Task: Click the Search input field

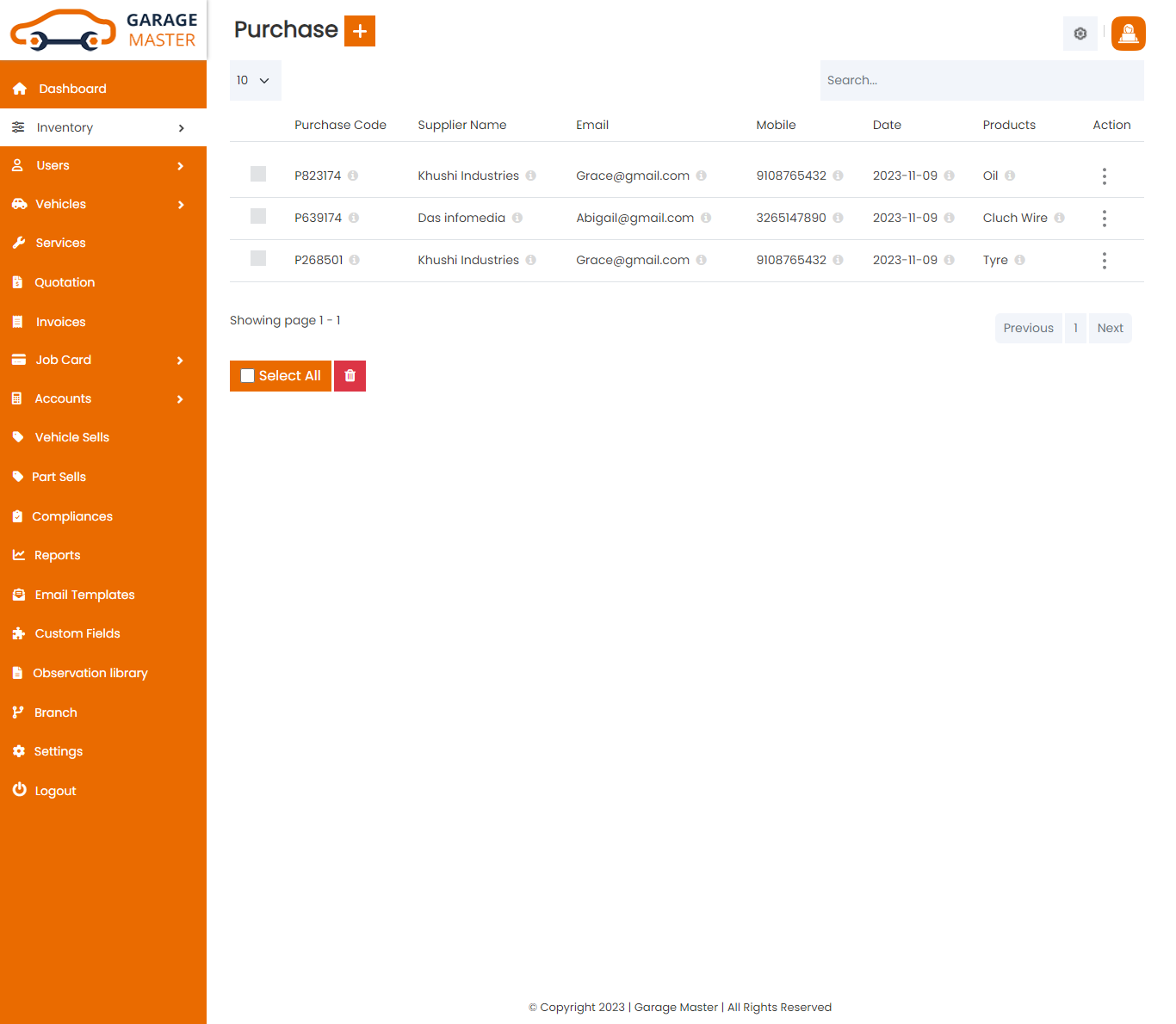Action: coord(981,81)
